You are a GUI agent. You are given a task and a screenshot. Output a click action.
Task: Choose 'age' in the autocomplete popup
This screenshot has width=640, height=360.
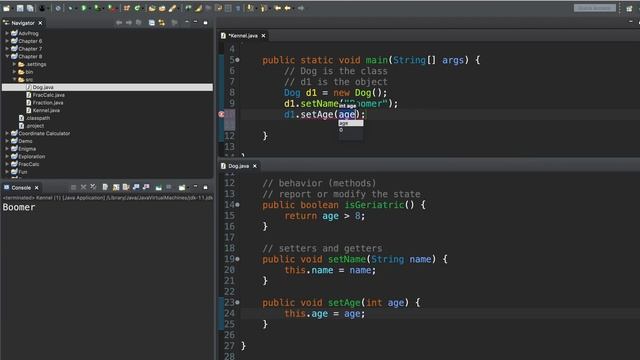coord(351,123)
